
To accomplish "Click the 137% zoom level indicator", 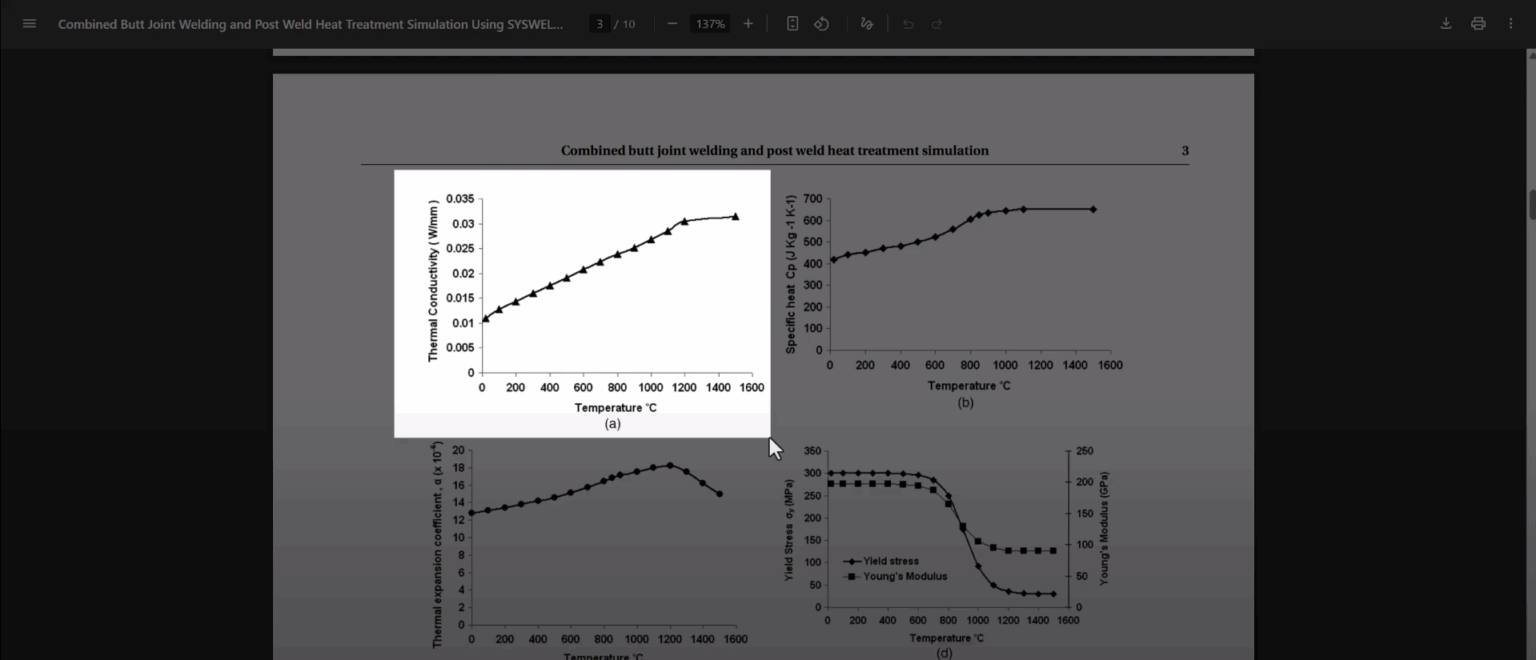I will pyautogui.click(x=709, y=23).
